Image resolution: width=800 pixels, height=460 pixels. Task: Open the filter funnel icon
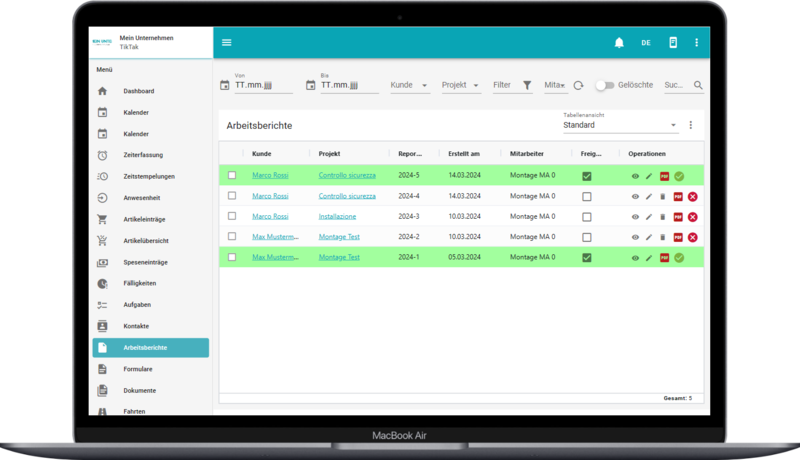[527, 86]
